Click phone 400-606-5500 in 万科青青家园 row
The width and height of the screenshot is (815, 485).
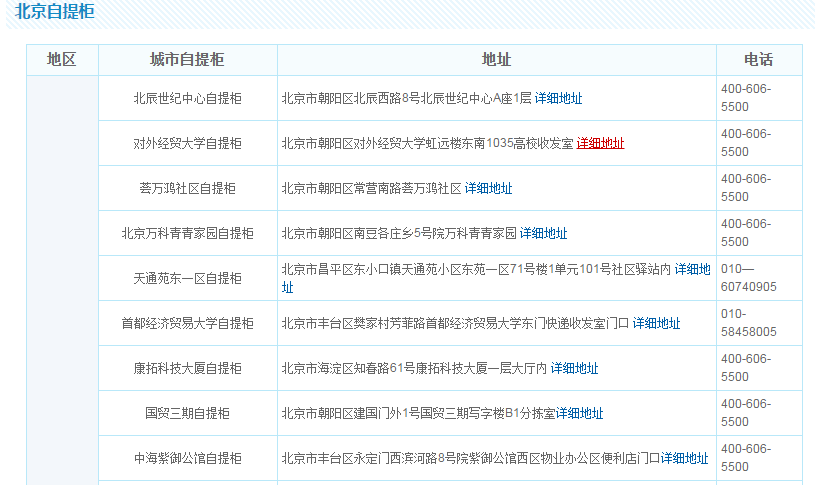coord(746,233)
